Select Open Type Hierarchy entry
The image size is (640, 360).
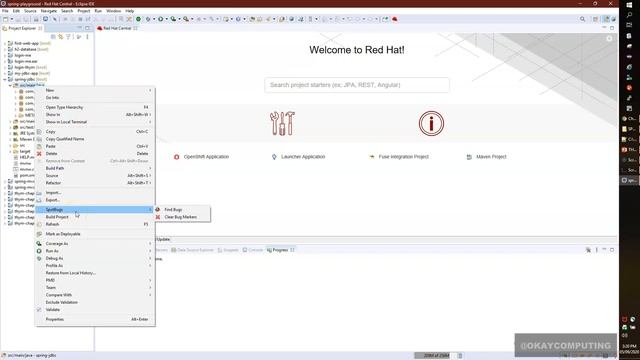click(95, 107)
